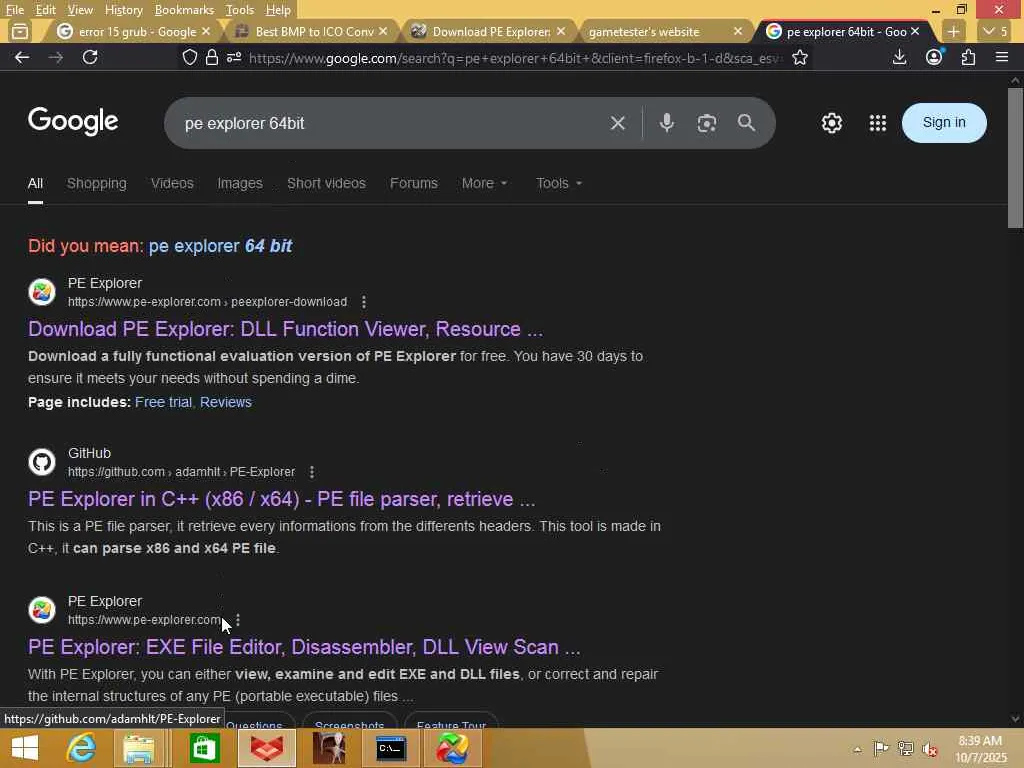The width and height of the screenshot is (1024, 768).
Task: Select the Images search filter
Action: tap(240, 184)
